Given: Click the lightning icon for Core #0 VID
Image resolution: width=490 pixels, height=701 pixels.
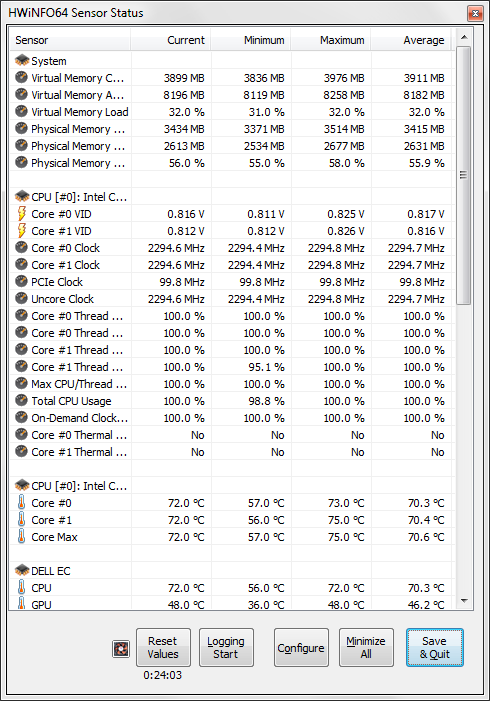Looking at the screenshot, I should click(21, 214).
